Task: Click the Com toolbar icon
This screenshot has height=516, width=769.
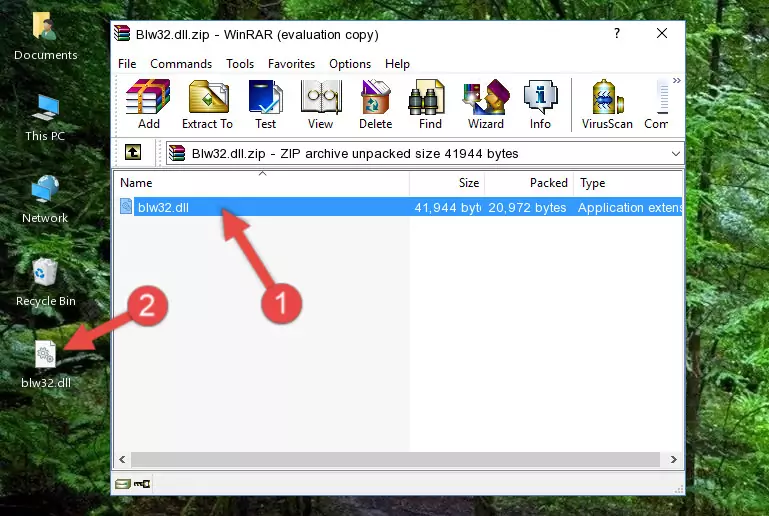Action: pos(656,104)
